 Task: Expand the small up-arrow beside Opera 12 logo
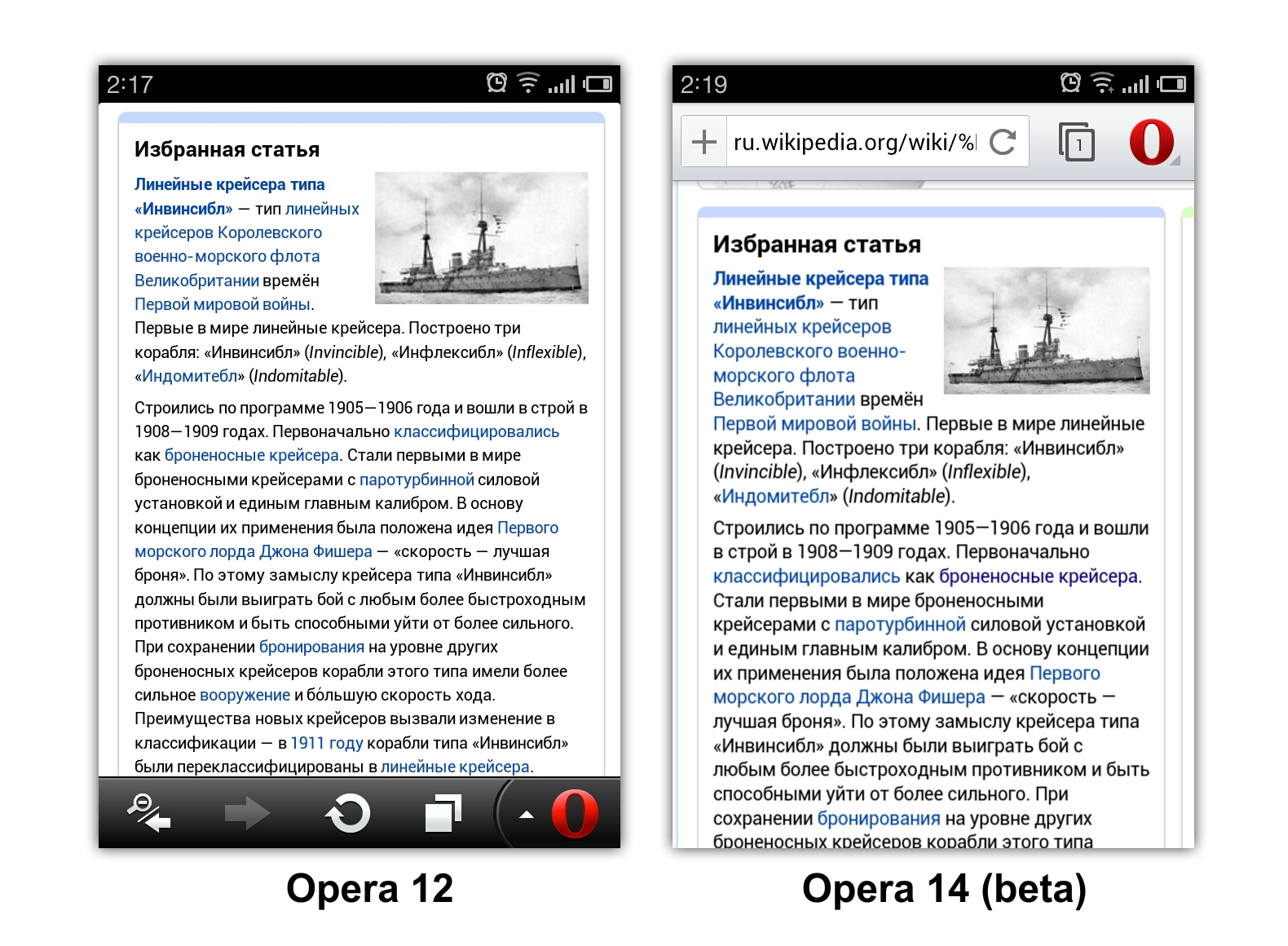[527, 814]
